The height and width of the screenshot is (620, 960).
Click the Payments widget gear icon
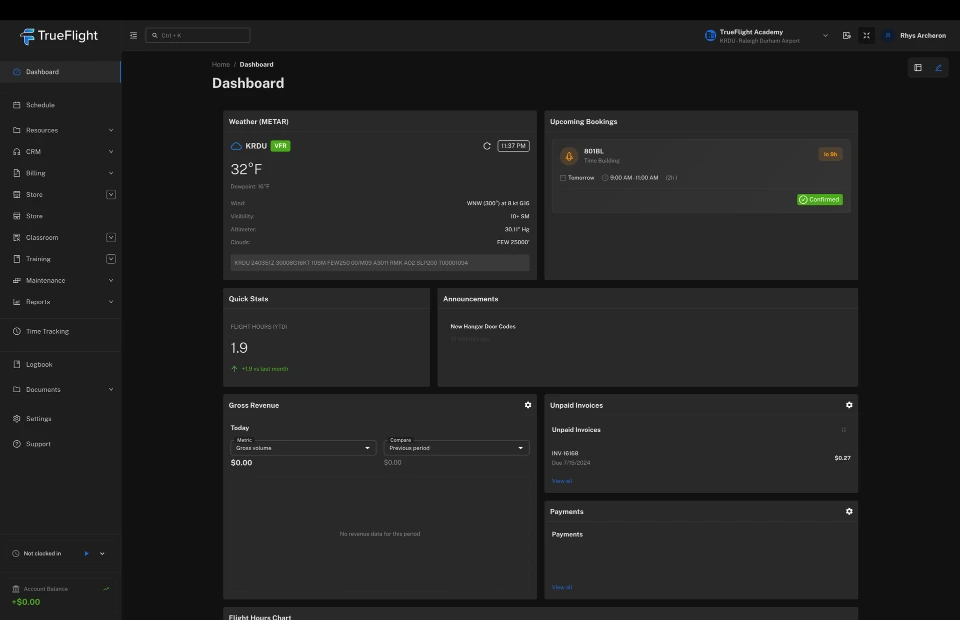tap(849, 511)
